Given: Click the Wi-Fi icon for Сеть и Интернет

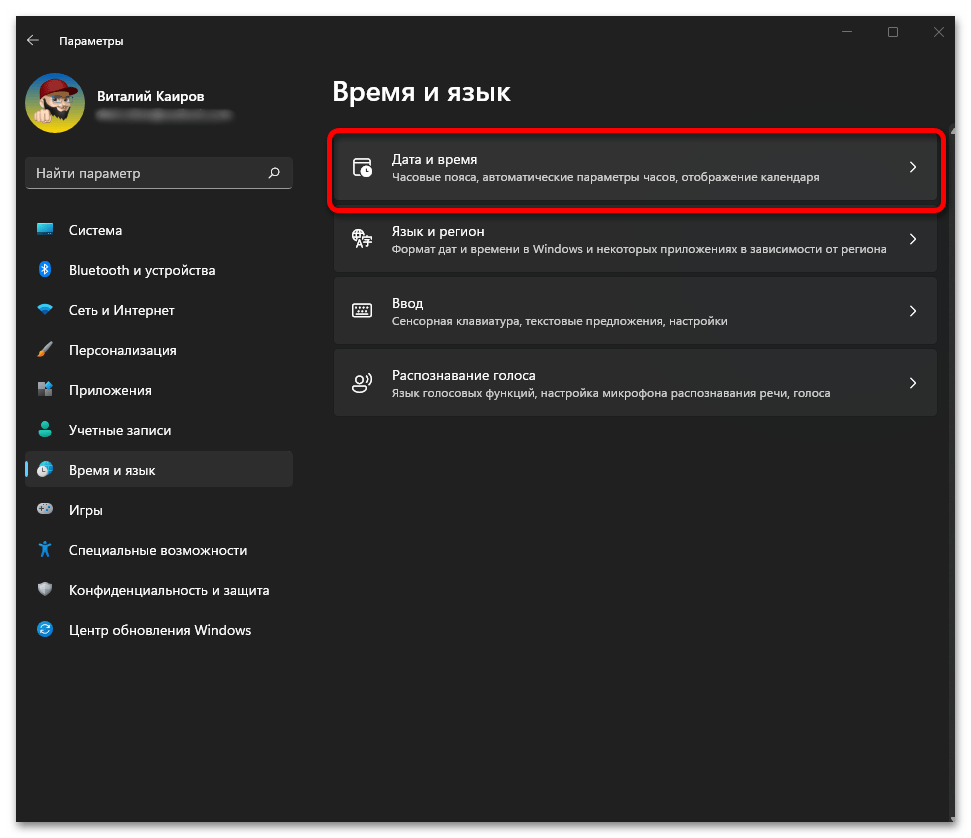Looking at the screenshot, I should click(x=45, y=310).
